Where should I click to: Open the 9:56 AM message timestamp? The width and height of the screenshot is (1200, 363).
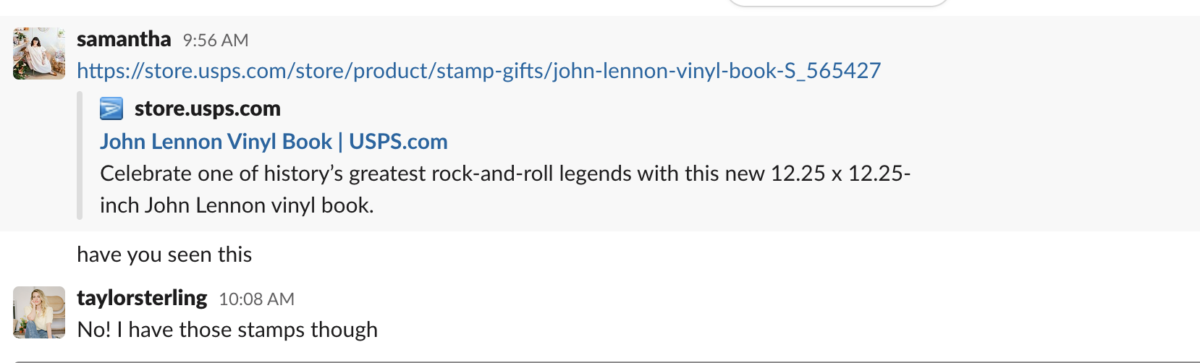tap(215, 41)
